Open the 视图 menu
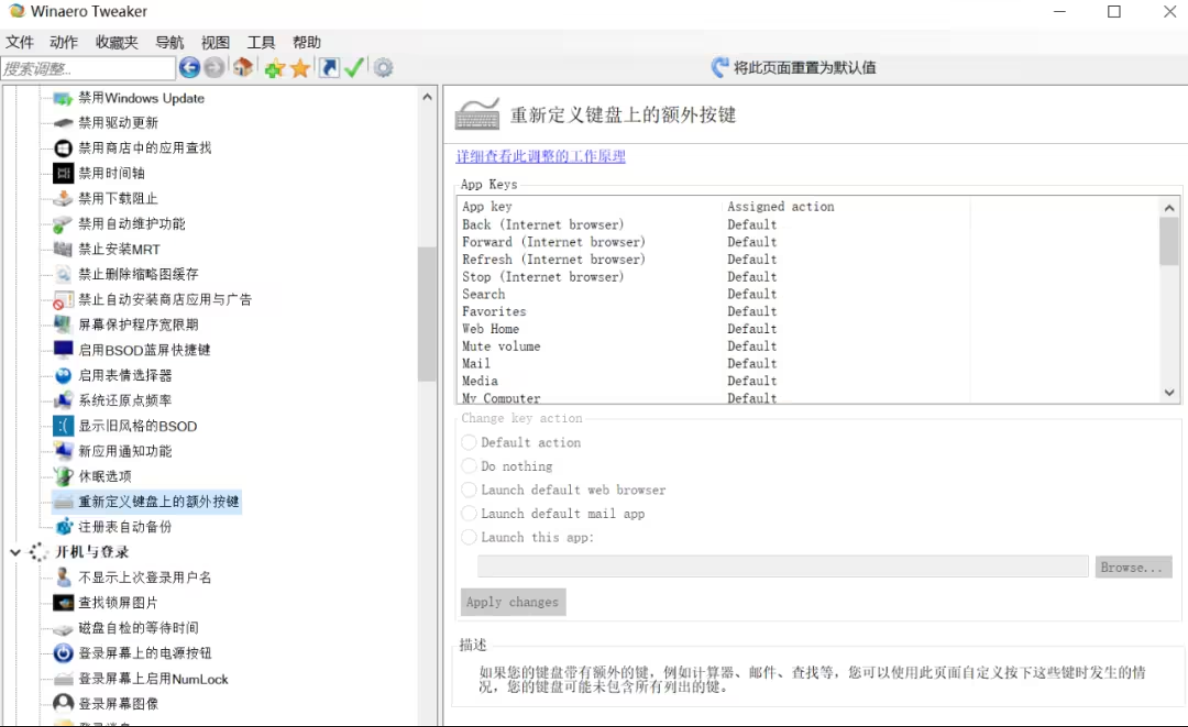The height and width of the screenshot is (727, 1188). [215, 42]
